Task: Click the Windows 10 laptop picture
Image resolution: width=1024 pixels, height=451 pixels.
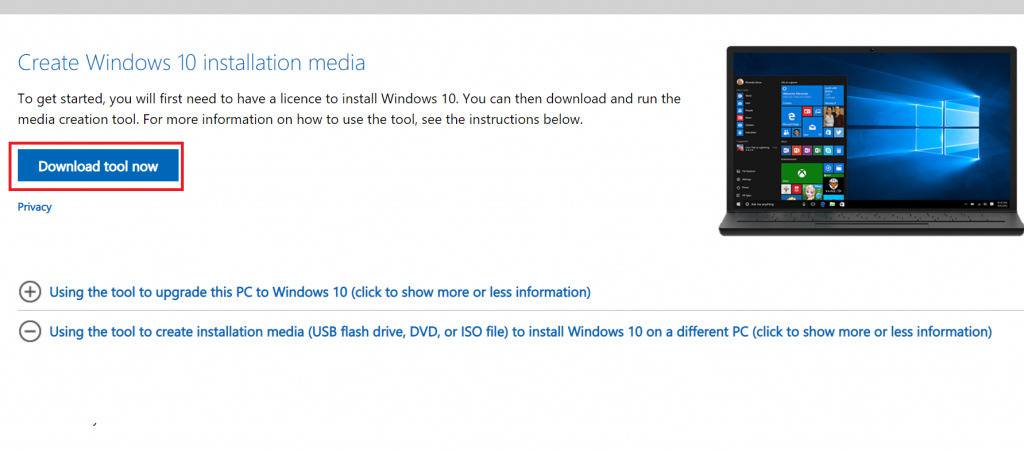Action: click(870, 140)
